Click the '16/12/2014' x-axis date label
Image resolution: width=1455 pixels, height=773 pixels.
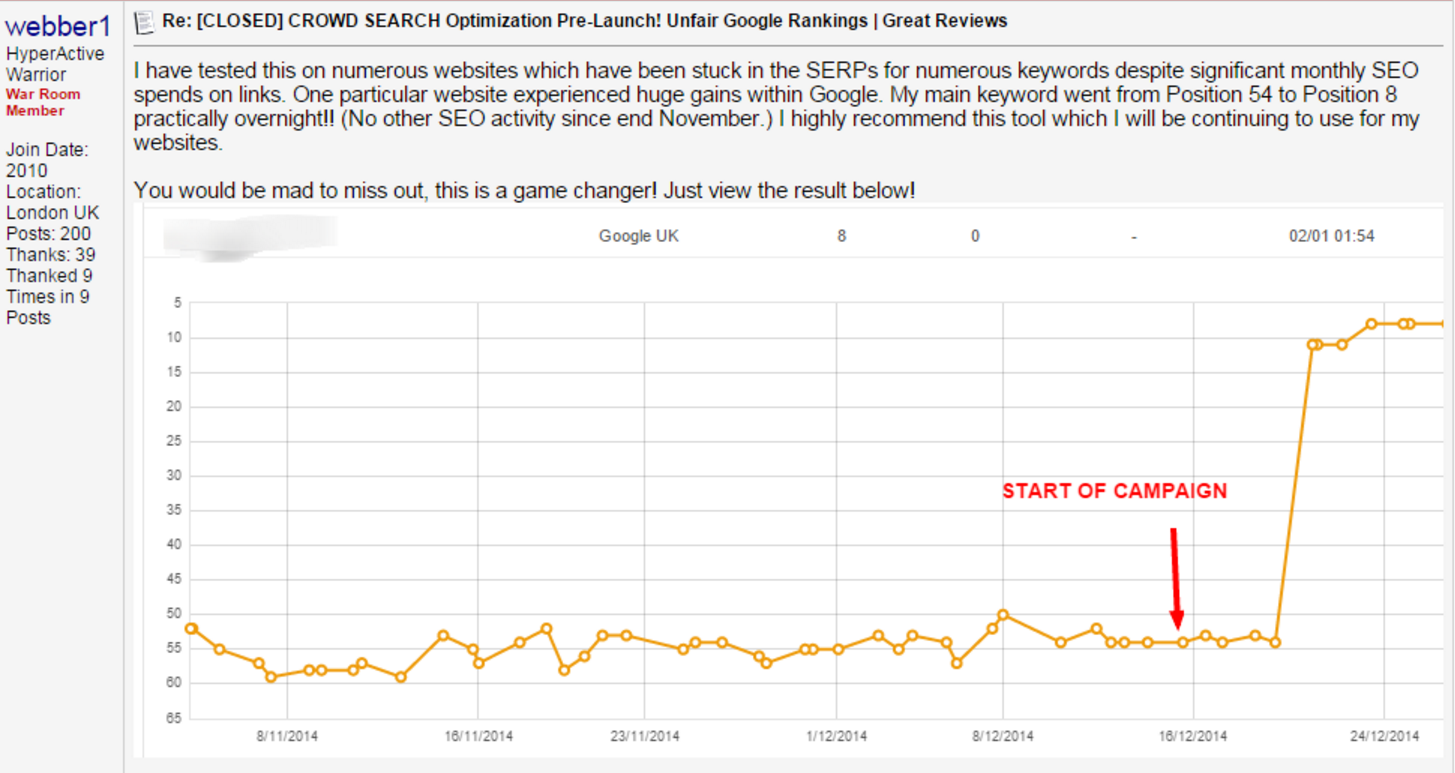1194,736
